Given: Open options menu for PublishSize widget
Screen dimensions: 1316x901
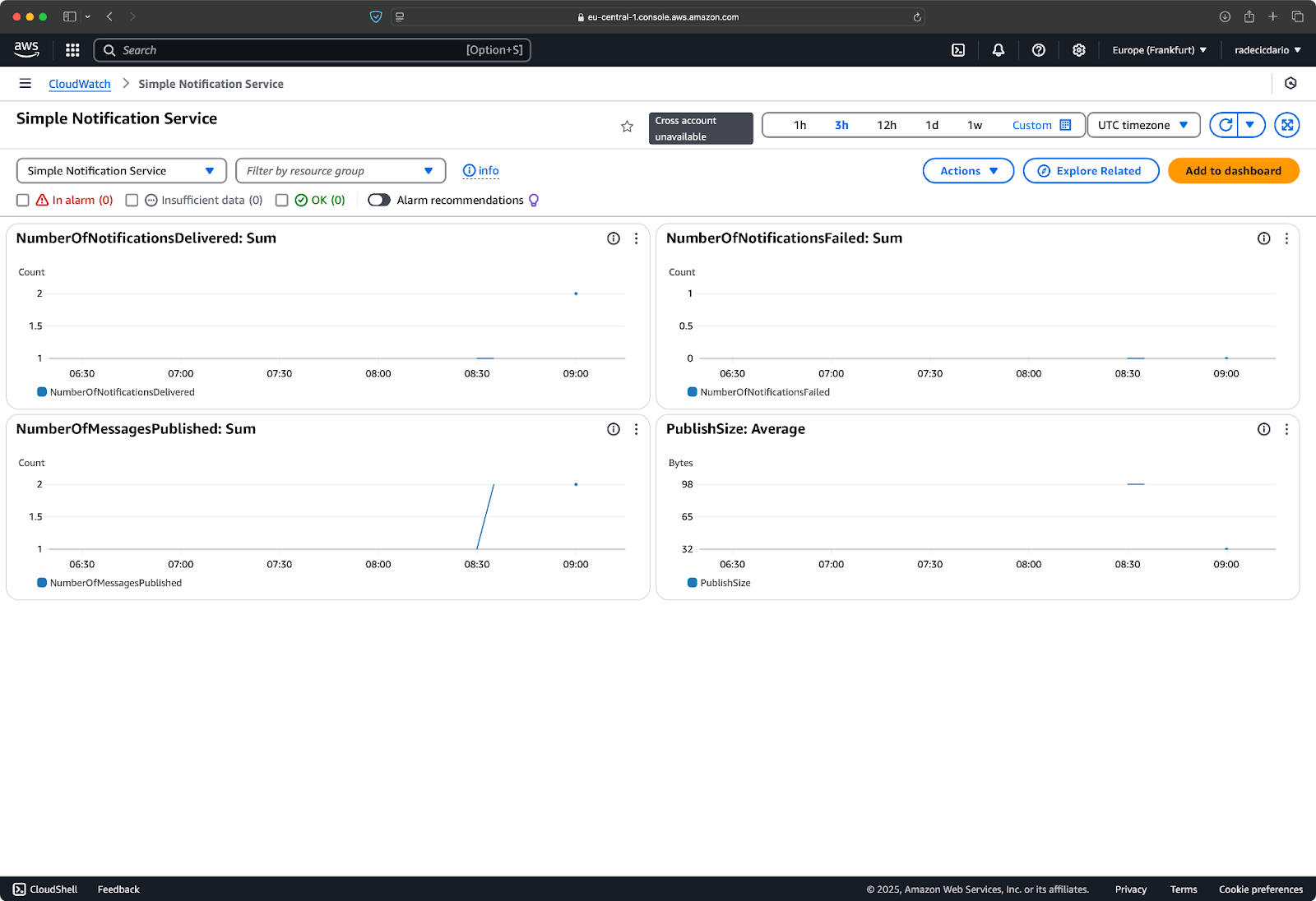Looking at the screenshot, I should [1286, 429].
